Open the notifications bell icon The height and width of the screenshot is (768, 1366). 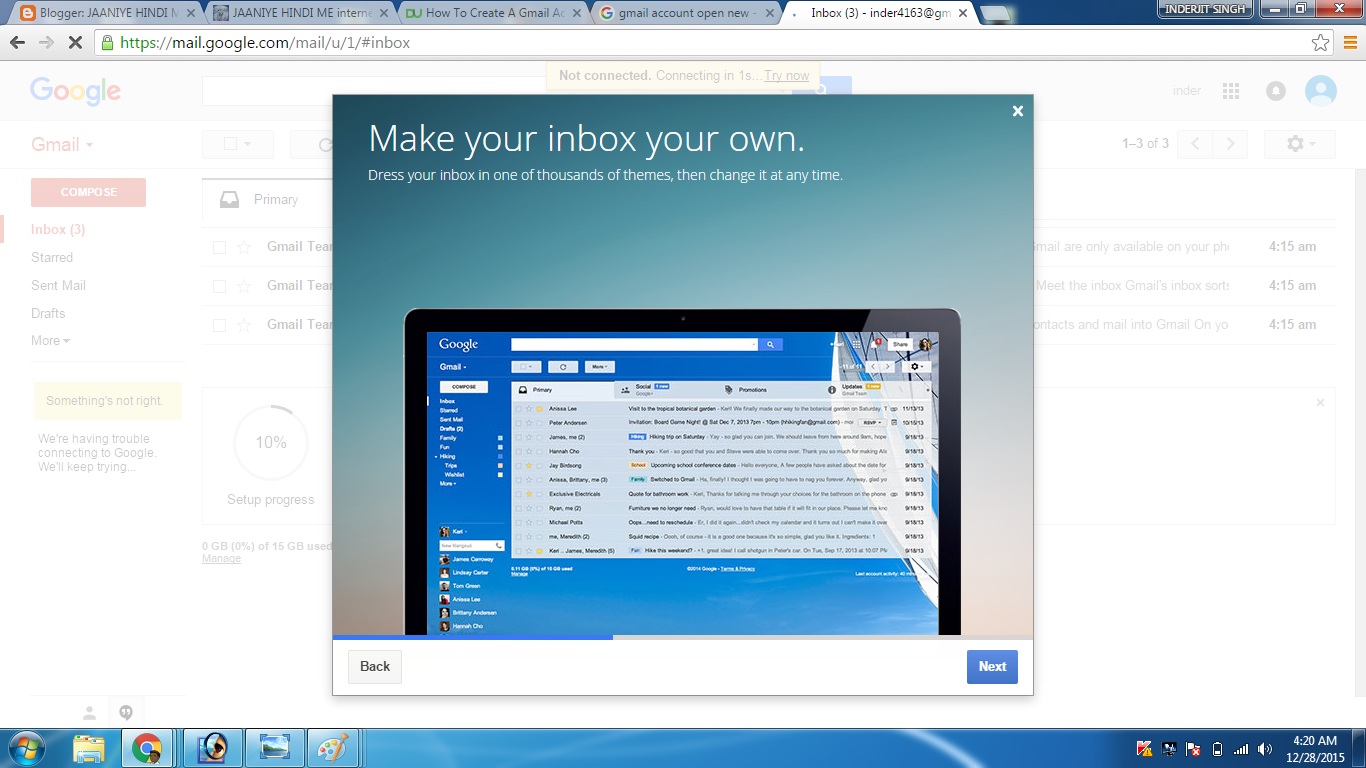[x=1276, y=91]
